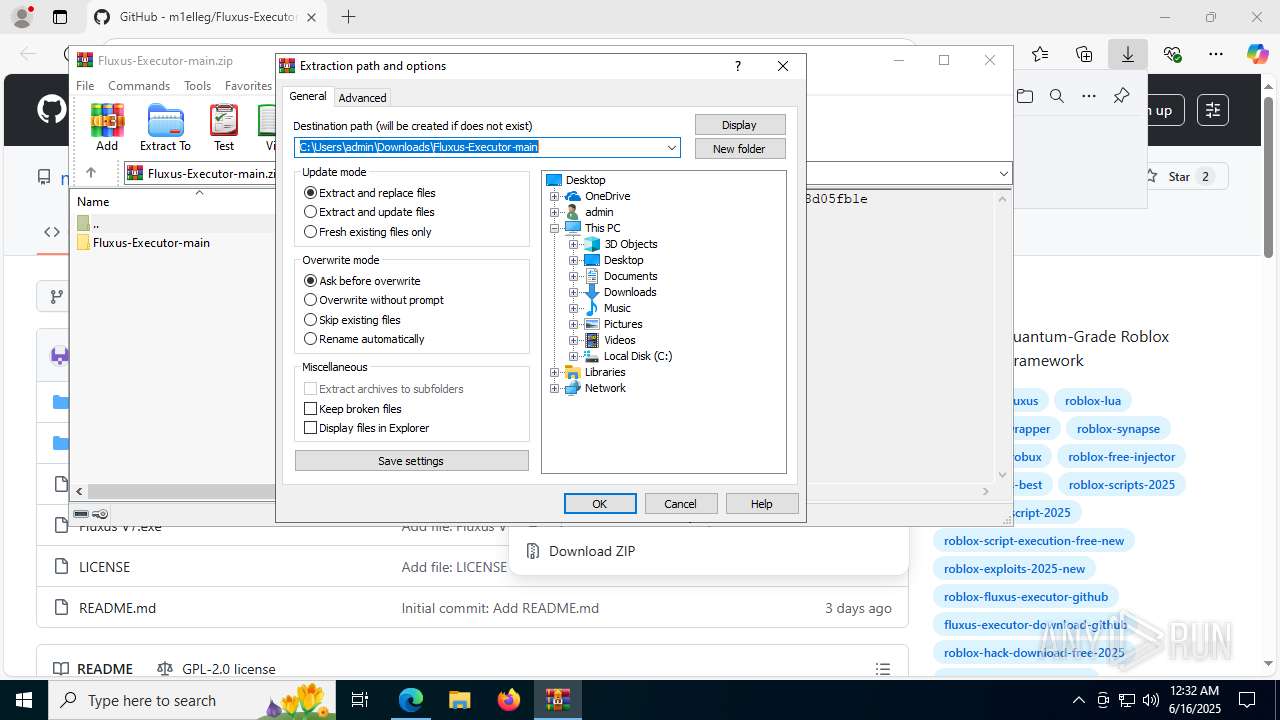The height and width of the screenshot is (720, 1280).
Task: Open the WinRAR Commands menu
Action: click(x=139, y=86)
